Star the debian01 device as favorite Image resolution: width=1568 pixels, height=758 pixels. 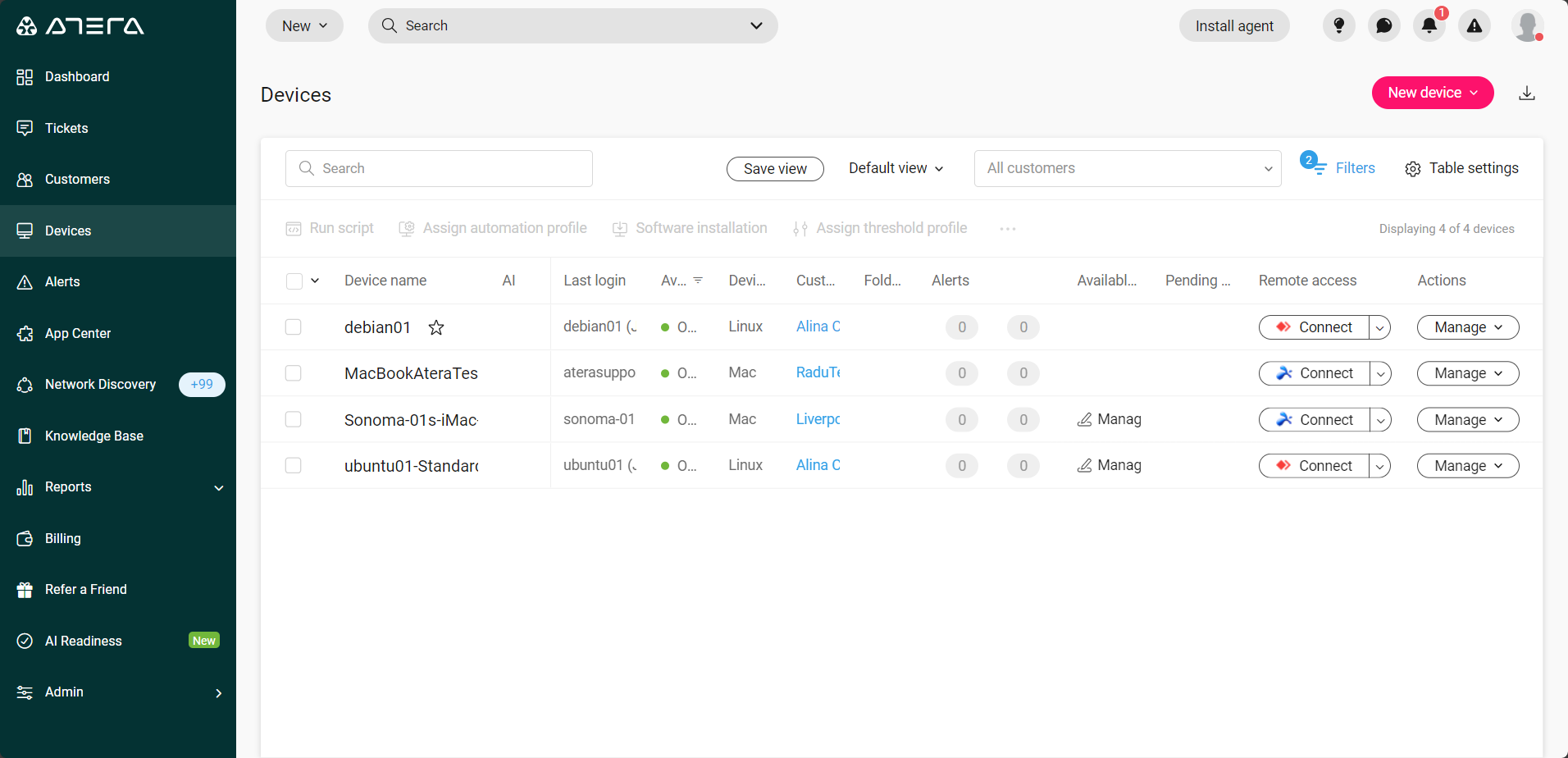pos(436,327)
